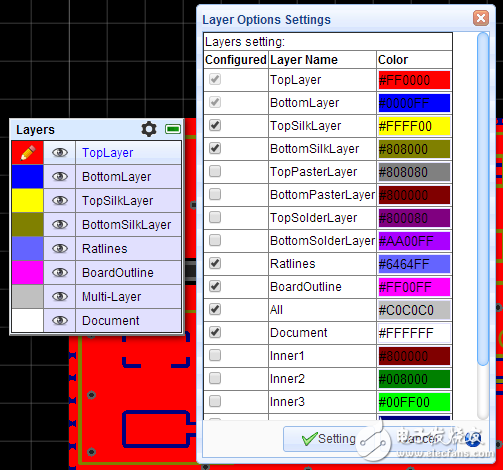Image resolution: width=503 pixels, height=470 pixels.
Task: Close the Layer Options Settings dialog
Action: click(x=481, y=18)
